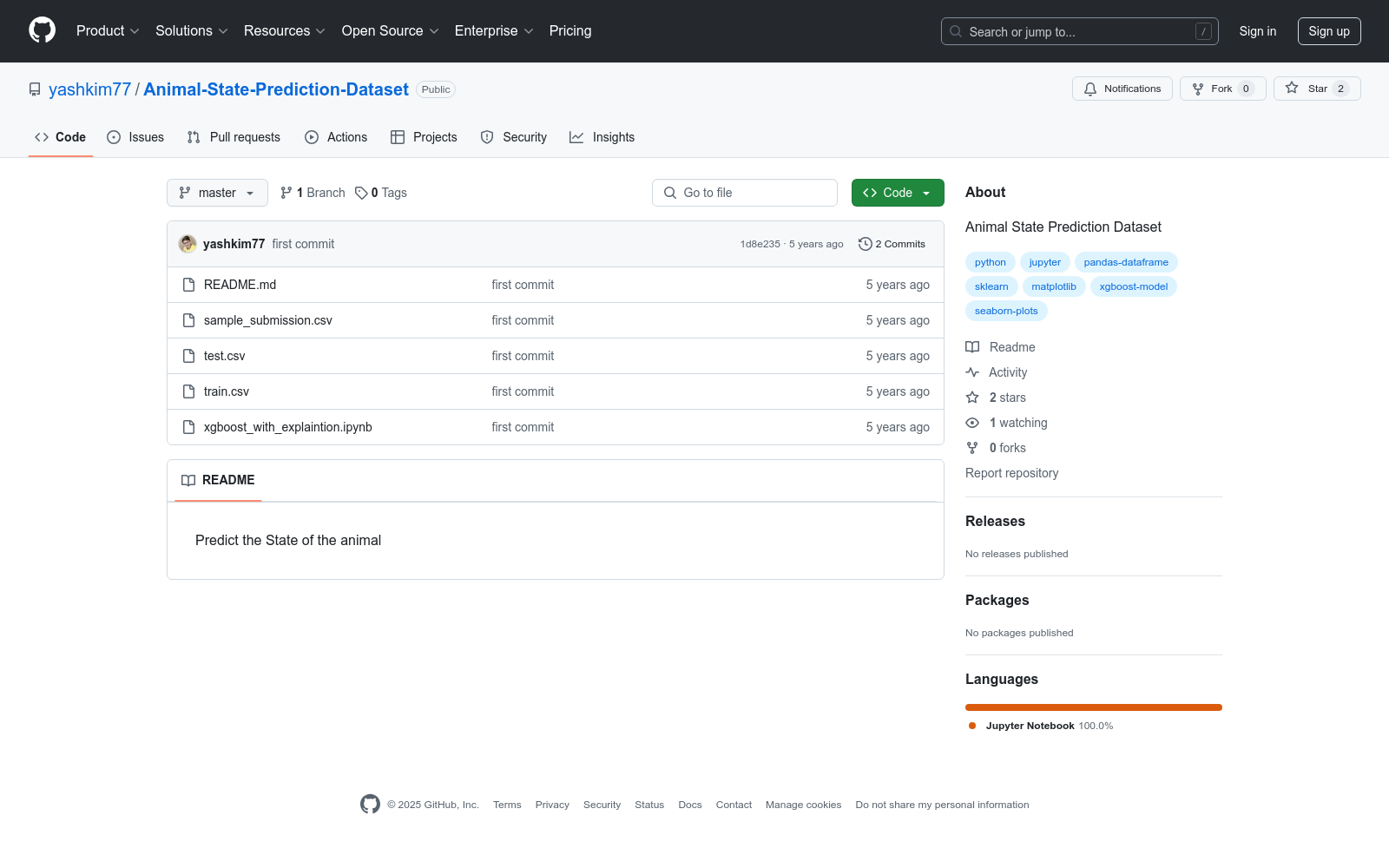View the Security tab
Image resolution: width=1389 pixels, height=868 pixels.
[x=514, y=137]
